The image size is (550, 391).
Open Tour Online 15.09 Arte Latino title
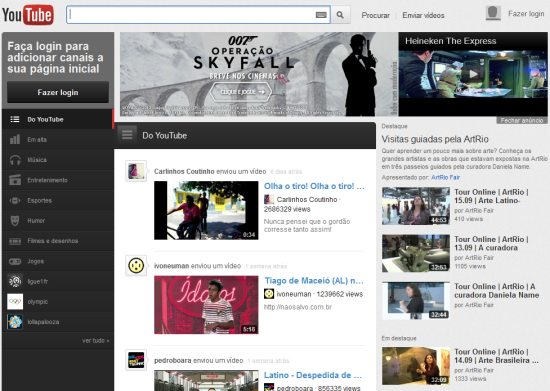point(491,196)
